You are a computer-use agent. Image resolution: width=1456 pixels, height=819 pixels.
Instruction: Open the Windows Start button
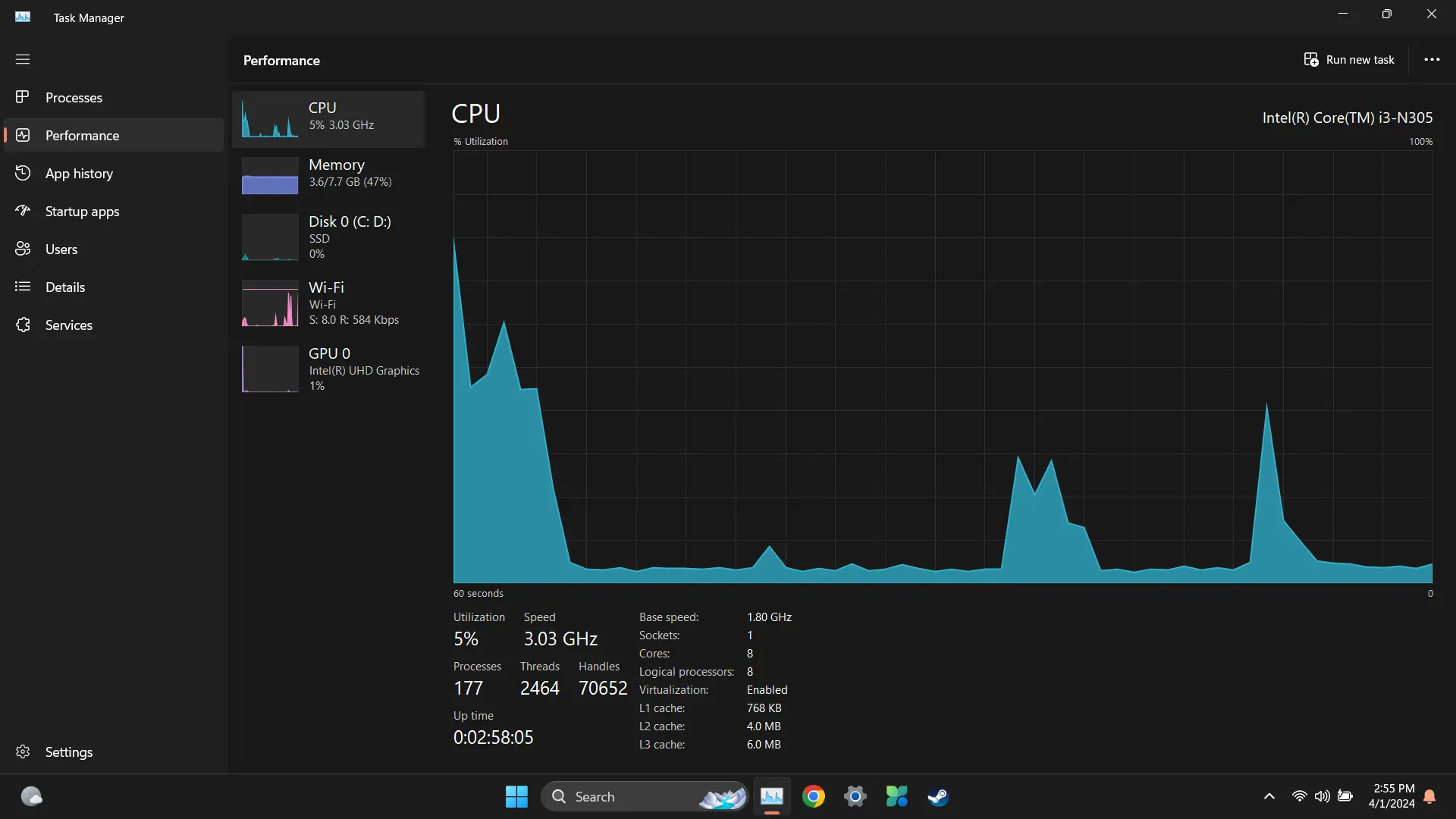click(516, 796)
